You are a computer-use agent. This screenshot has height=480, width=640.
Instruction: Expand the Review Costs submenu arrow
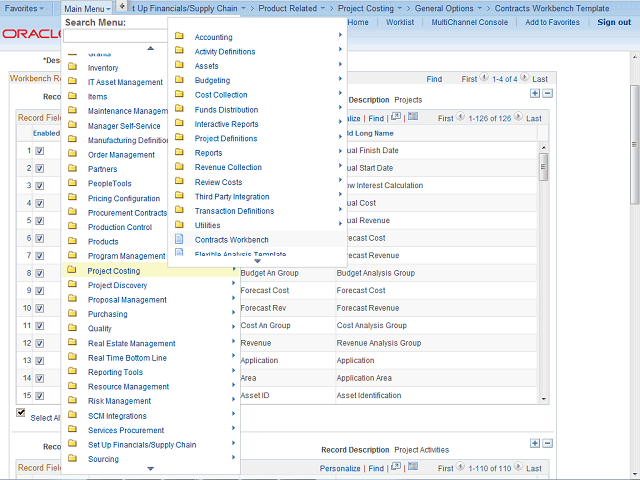340,180
